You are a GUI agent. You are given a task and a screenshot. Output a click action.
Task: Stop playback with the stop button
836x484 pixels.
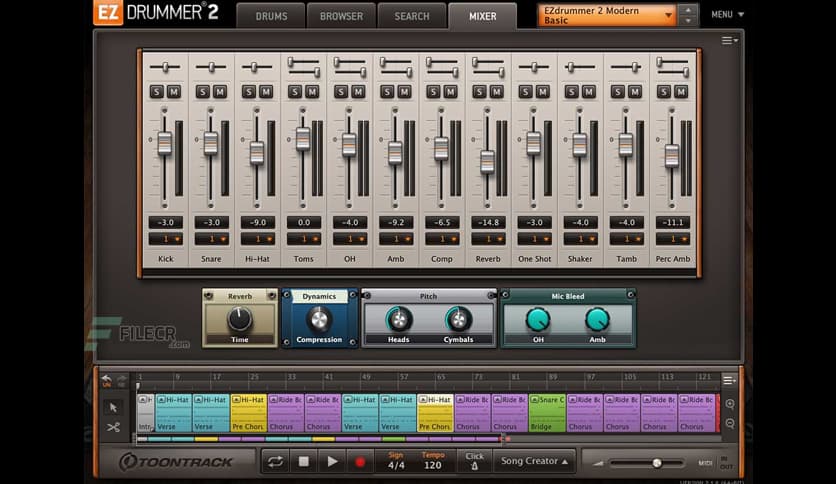pos(303,462)
